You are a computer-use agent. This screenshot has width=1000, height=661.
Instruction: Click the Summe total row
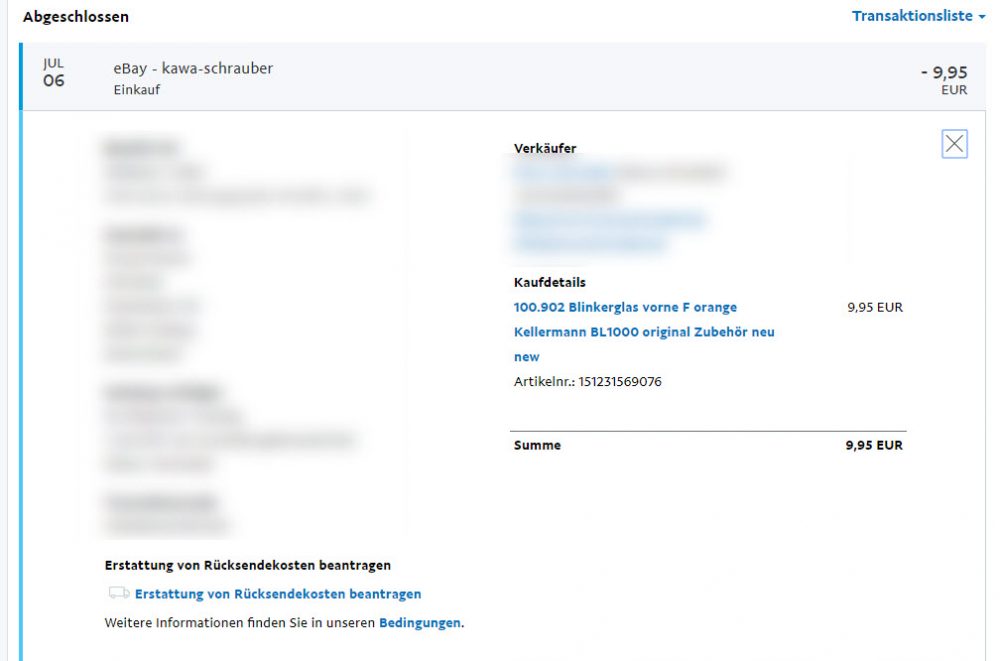coord(539,445)
